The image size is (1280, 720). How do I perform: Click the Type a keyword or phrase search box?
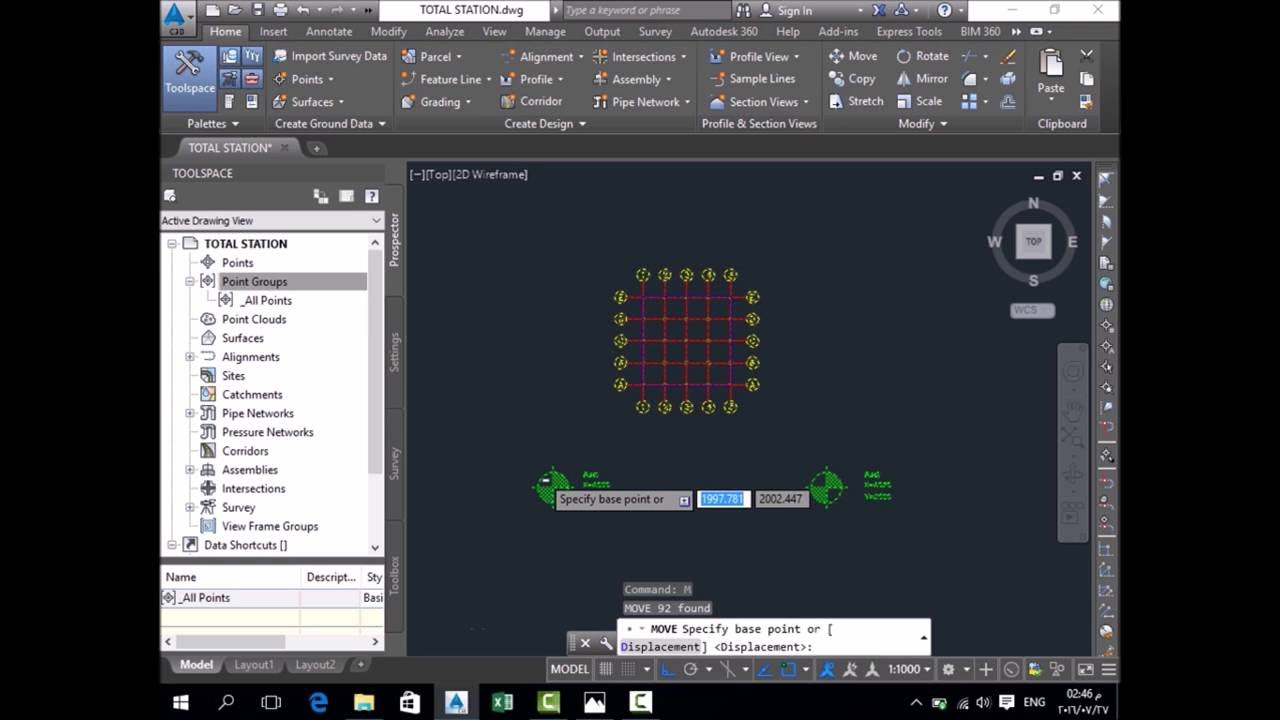[644, 10]
